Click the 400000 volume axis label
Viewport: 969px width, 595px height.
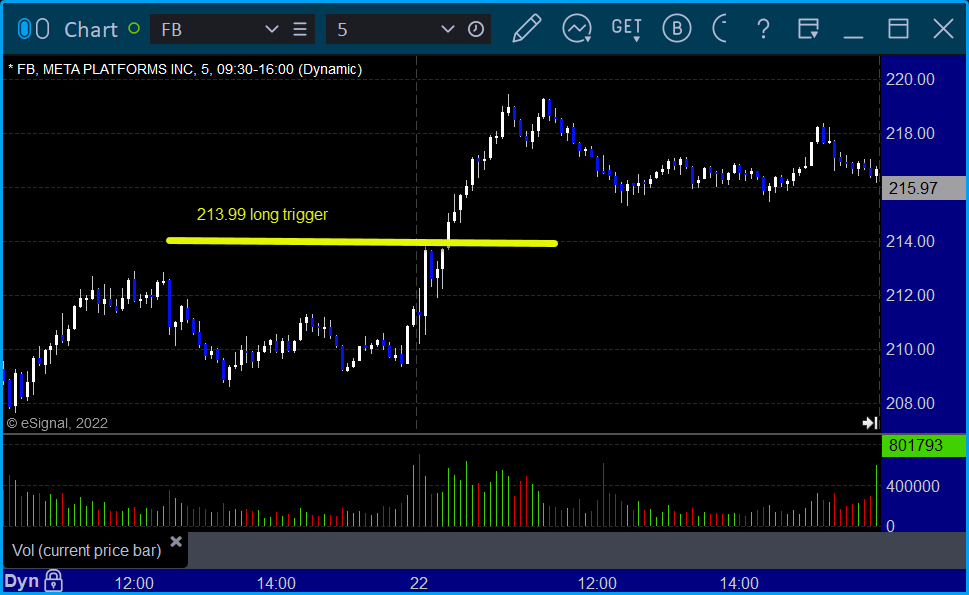click(x=913, y=486)
